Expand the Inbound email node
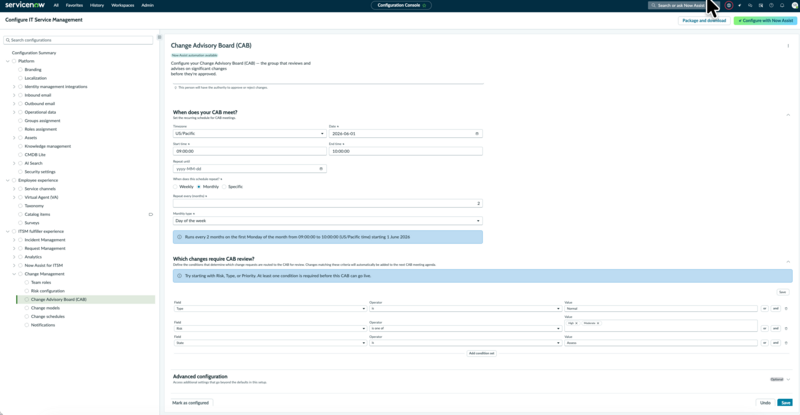This screenshot has height=415, width=800. [x=14, y=95]
